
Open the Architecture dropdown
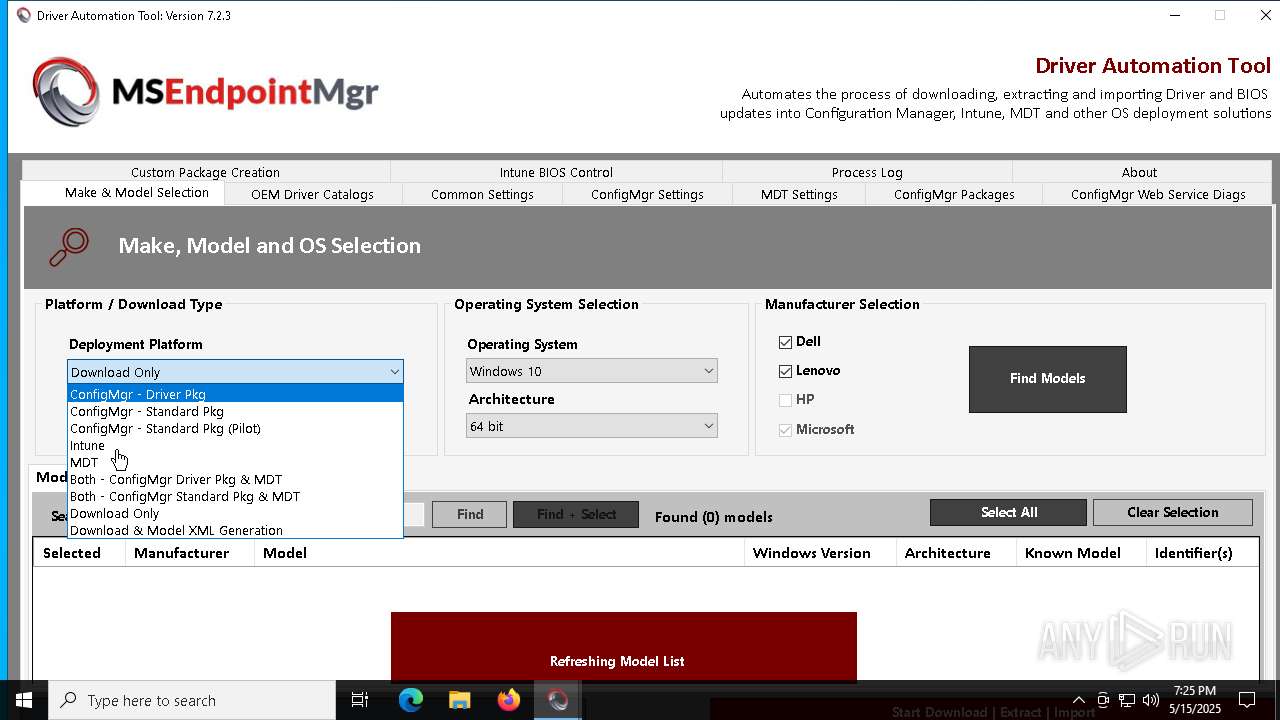[x=592, y=426]
